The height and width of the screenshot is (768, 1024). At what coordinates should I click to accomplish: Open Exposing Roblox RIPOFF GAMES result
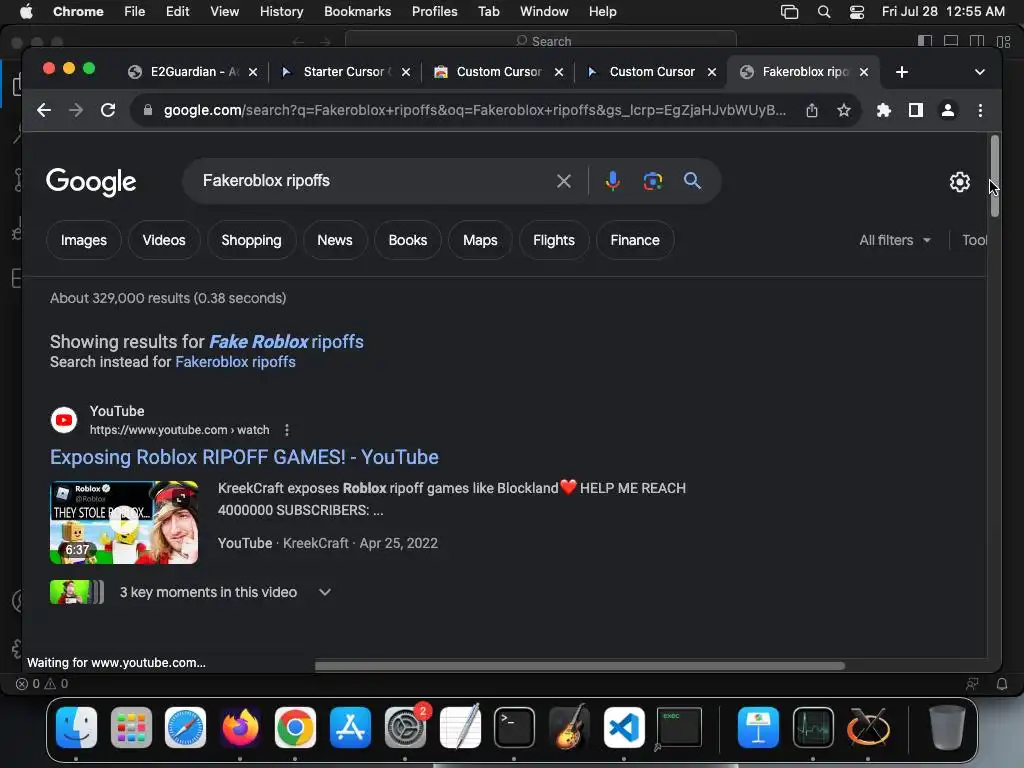point(244,457)
